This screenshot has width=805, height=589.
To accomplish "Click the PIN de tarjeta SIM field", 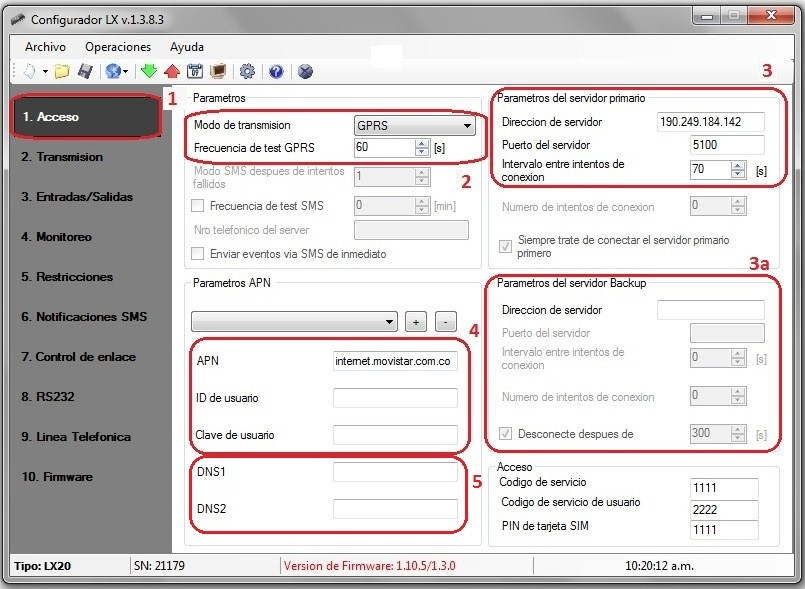I will tap(724, 530).
